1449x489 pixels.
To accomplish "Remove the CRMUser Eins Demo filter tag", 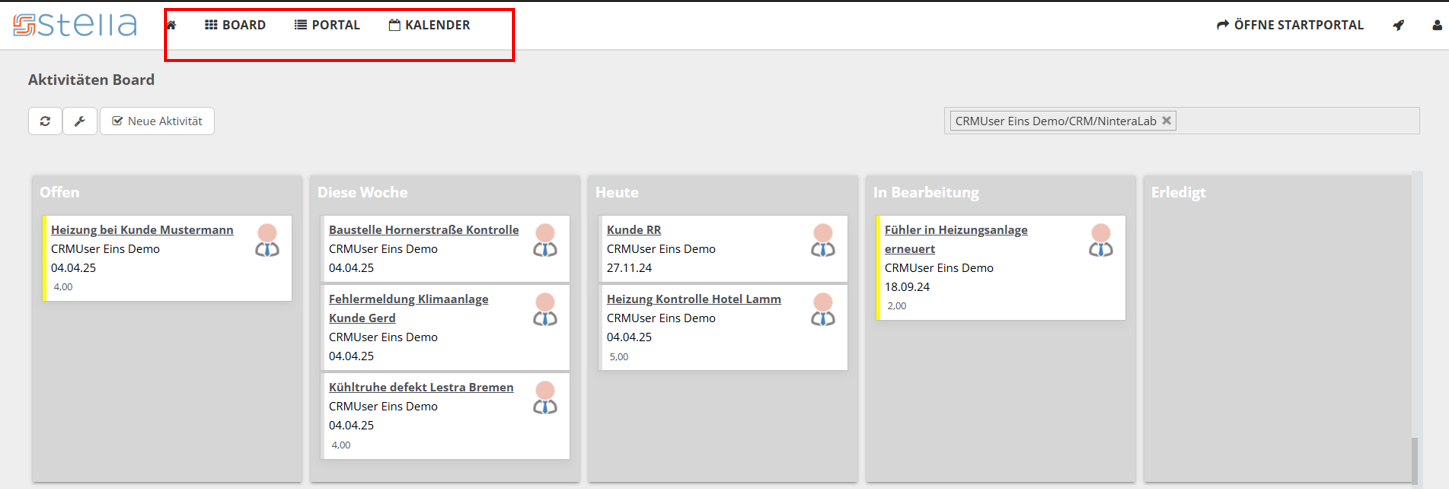I will pyautogui.click(x=1166, y=120).
